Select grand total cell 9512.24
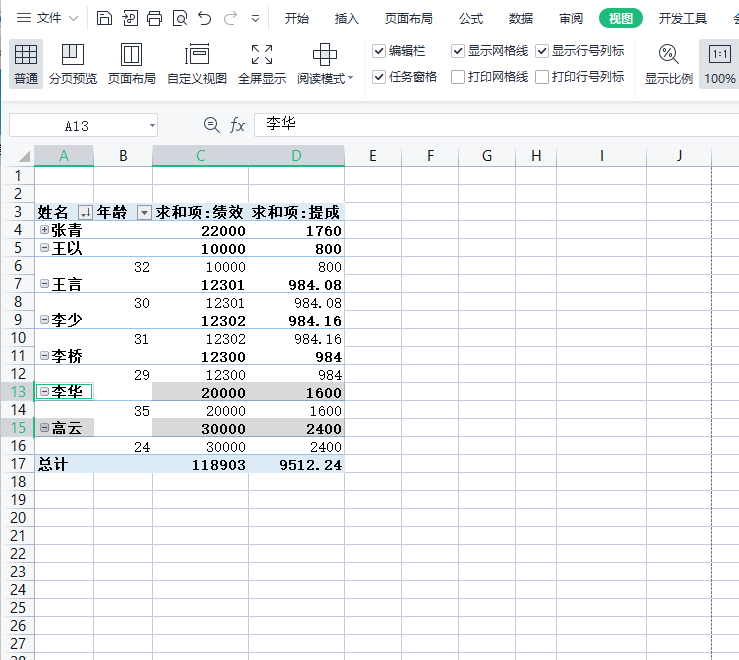 point(296,464)
